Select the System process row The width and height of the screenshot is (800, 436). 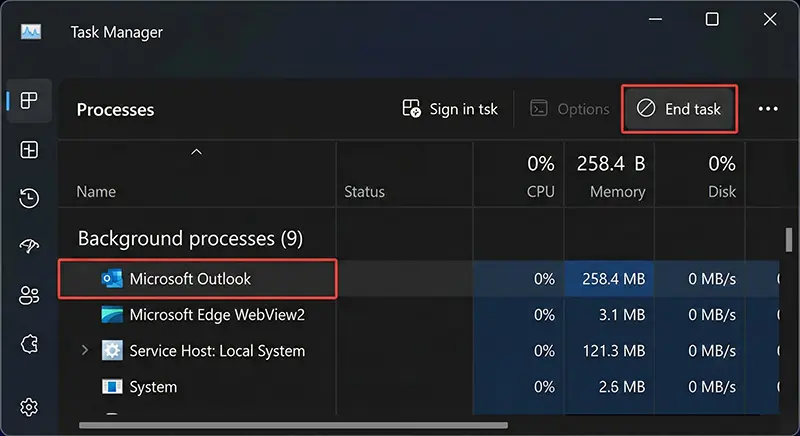tap(418, 387)
